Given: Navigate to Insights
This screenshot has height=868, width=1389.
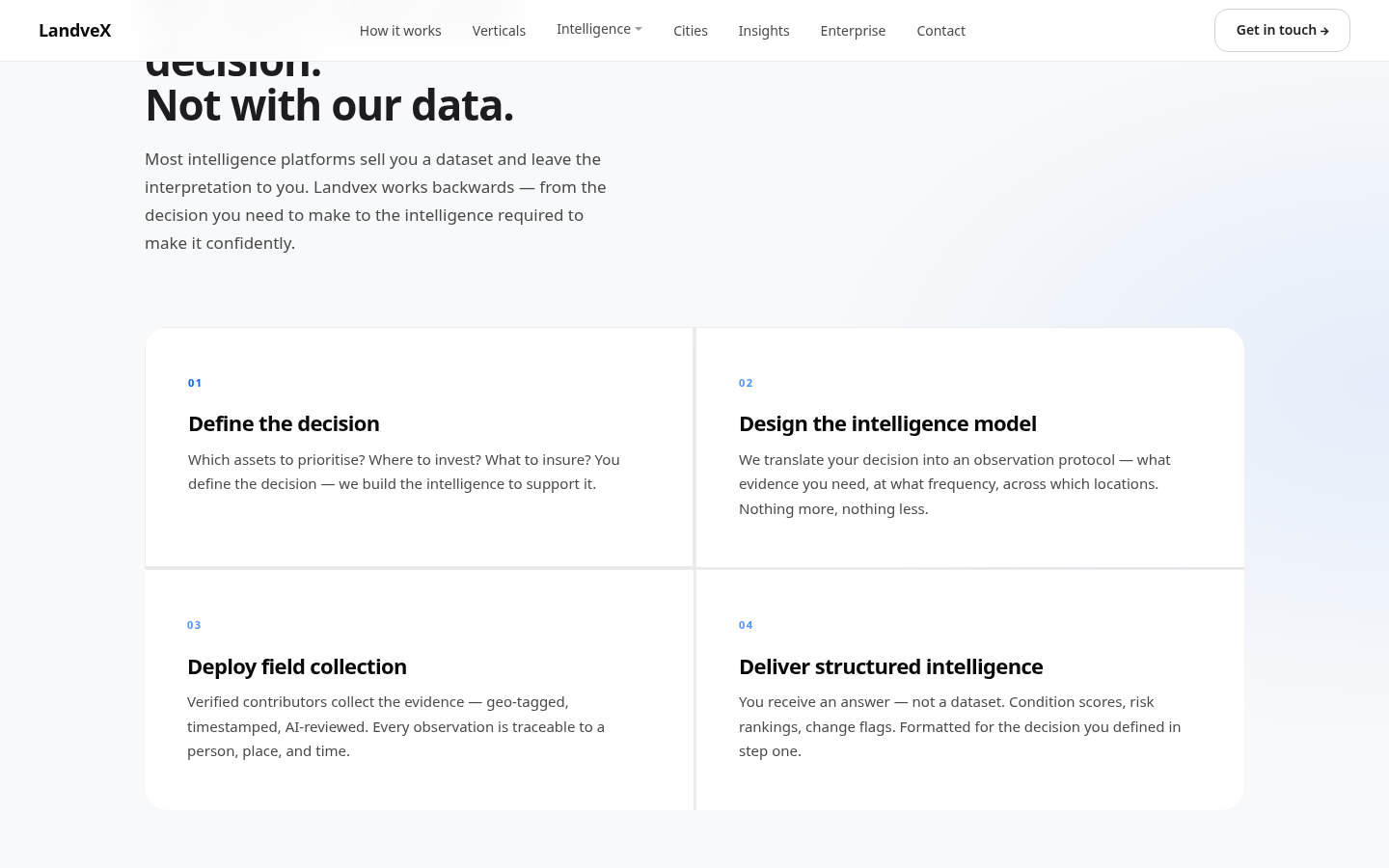Looking at the screenshot, I should 764,31.
